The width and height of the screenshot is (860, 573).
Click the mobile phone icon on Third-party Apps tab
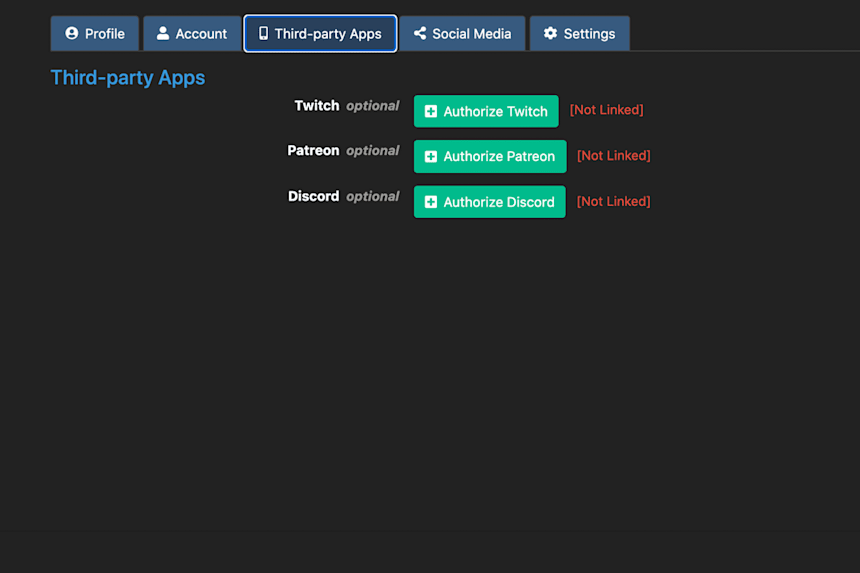pos(264,33)
